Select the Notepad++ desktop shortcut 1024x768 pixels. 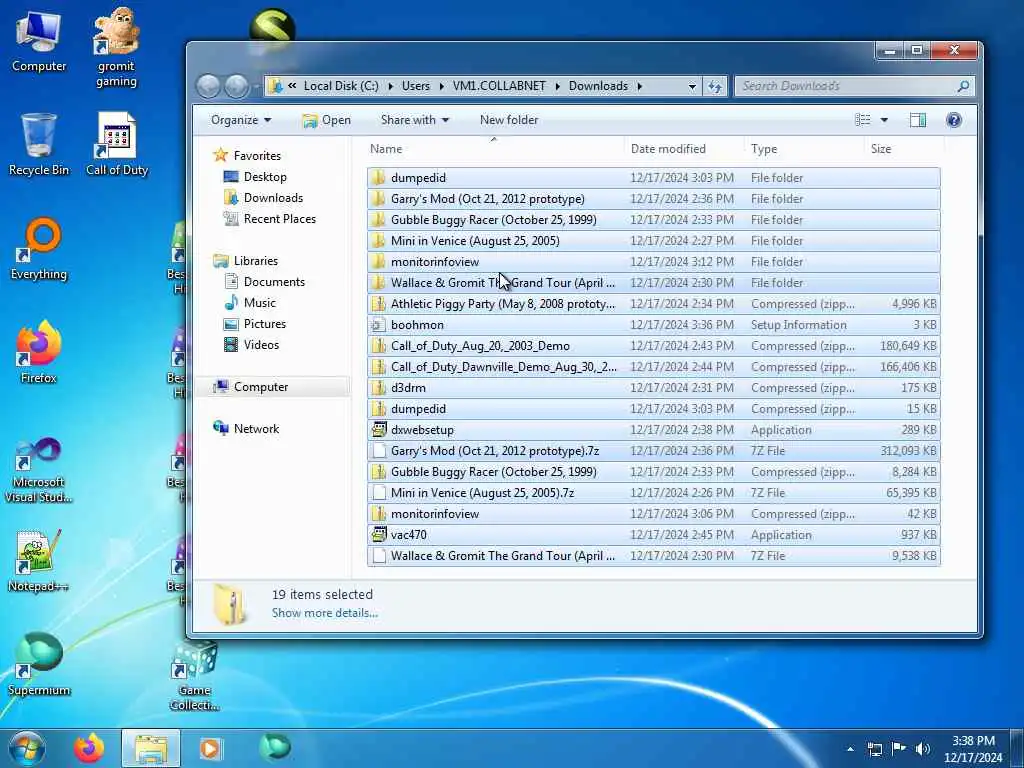pyautogui.click(x=39, y=560)
